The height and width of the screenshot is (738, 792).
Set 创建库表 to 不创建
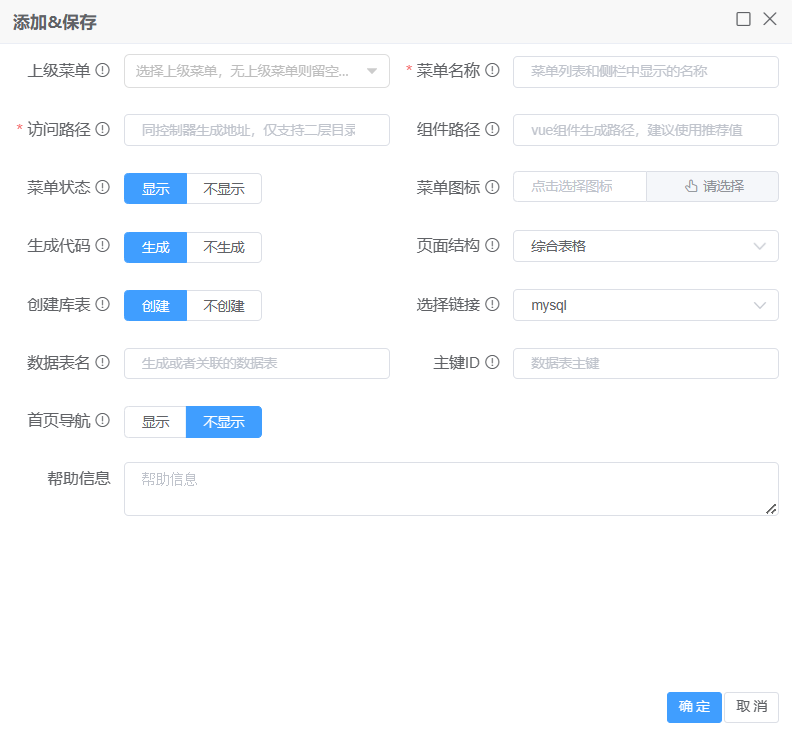point(224,306)
